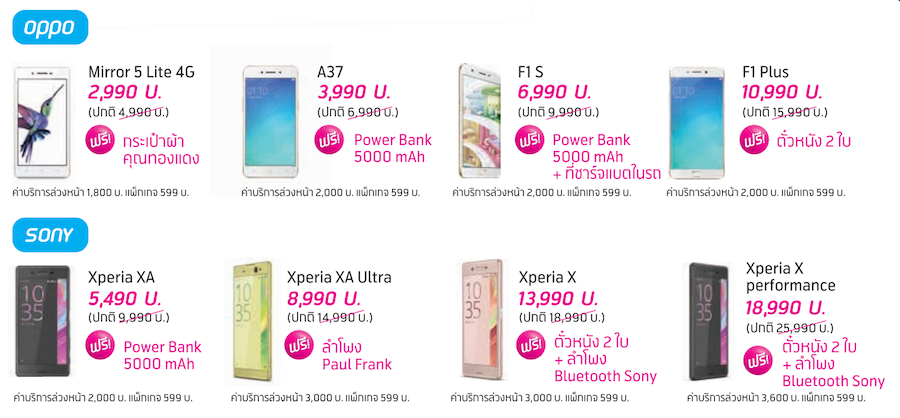Click the pink free badge beside Xperia XA
This screenshot has height=418, width=900.
click(x=101, y=346)
